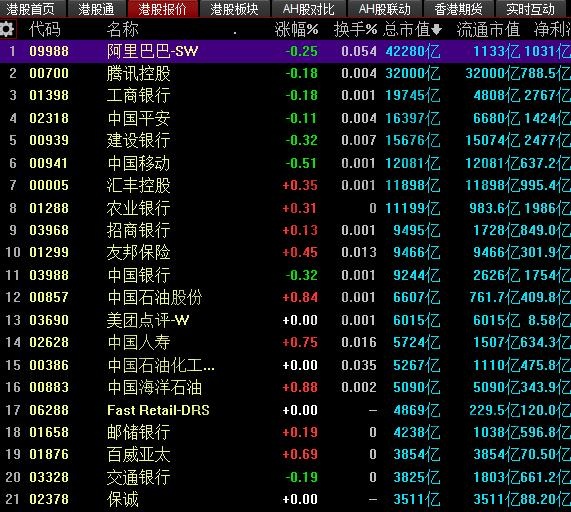Select 中国海洋石油 entry
This screenshot has height=512, width=571.
tap(154, 387)
